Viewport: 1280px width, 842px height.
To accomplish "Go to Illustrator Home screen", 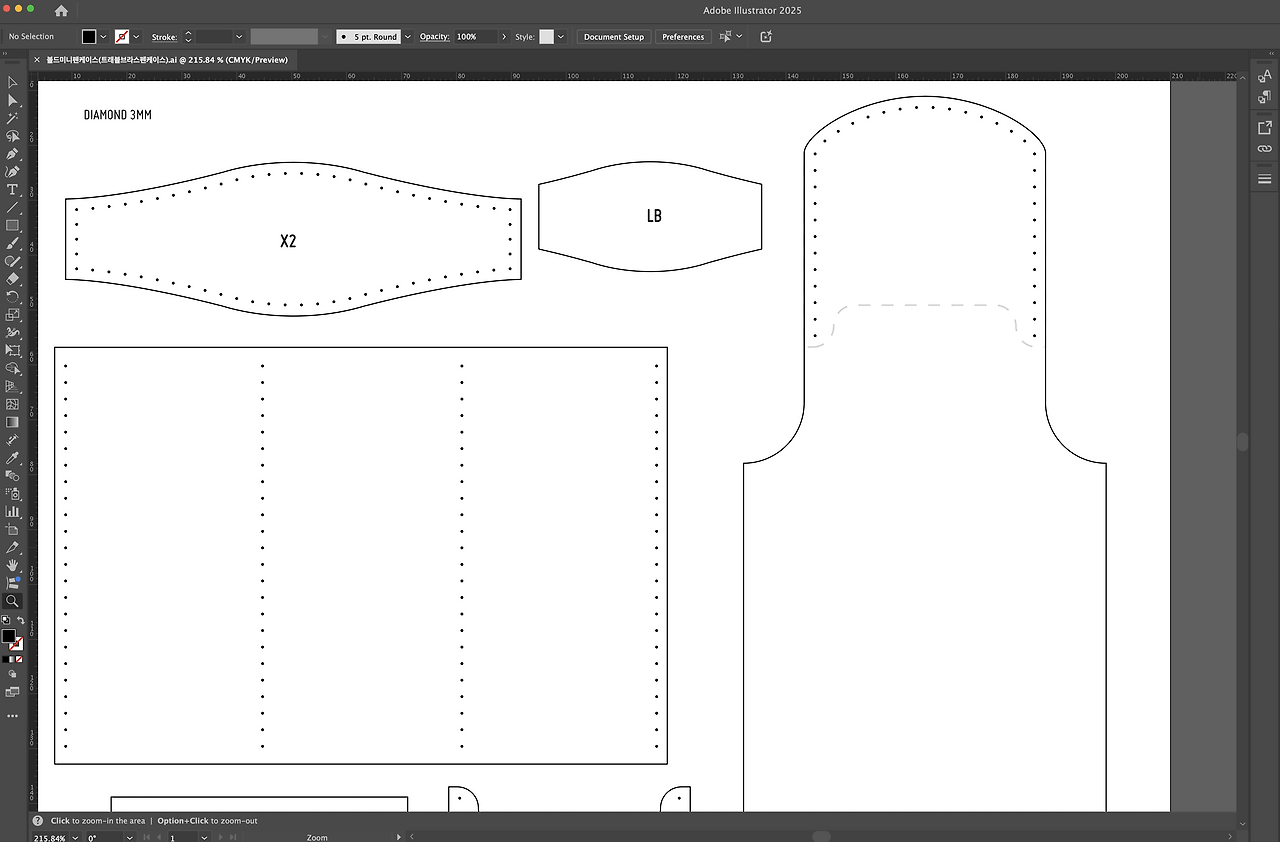I will 61,11.
